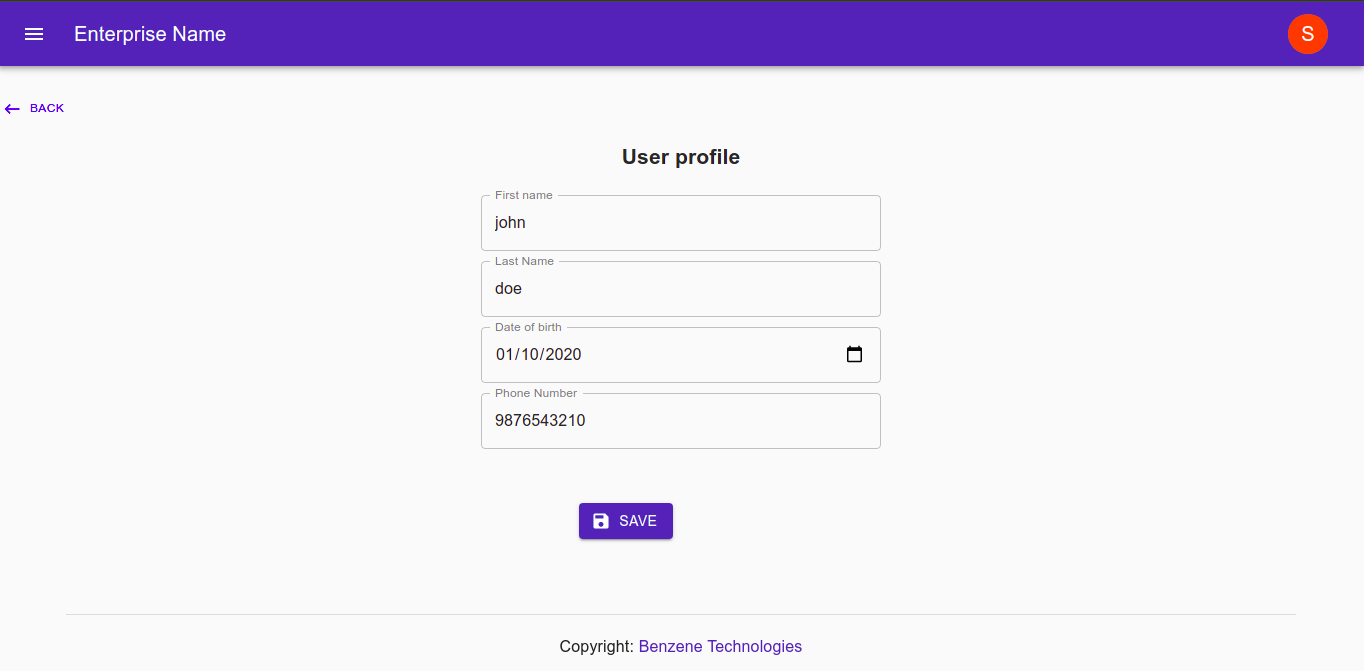
Task: Open the Benzene Technologies link
Action: coord(720,646)
